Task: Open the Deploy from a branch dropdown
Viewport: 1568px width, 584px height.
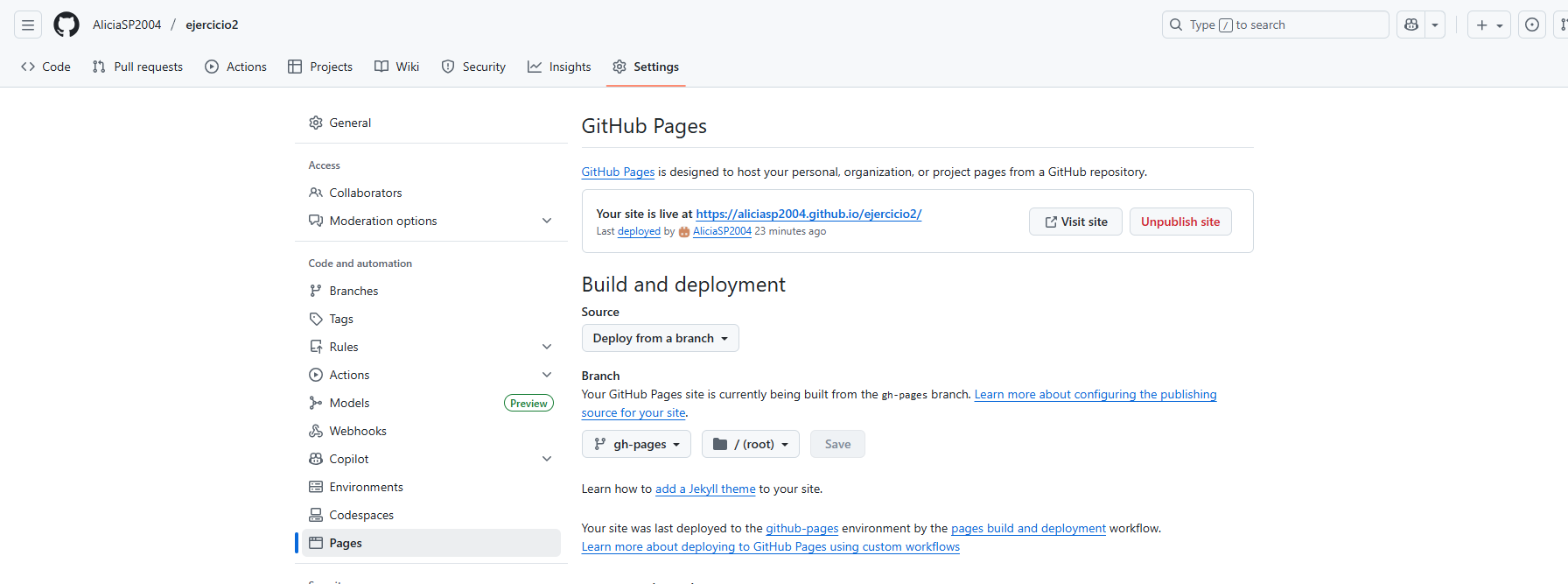Action: pos(660,338)
